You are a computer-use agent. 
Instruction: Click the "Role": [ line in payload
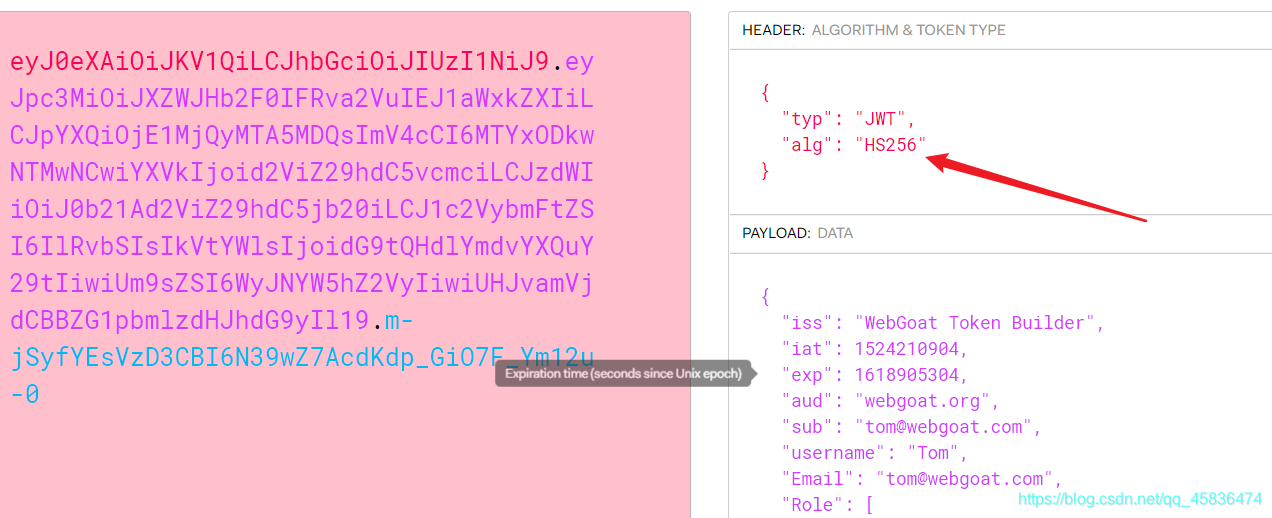coord(828,505)
